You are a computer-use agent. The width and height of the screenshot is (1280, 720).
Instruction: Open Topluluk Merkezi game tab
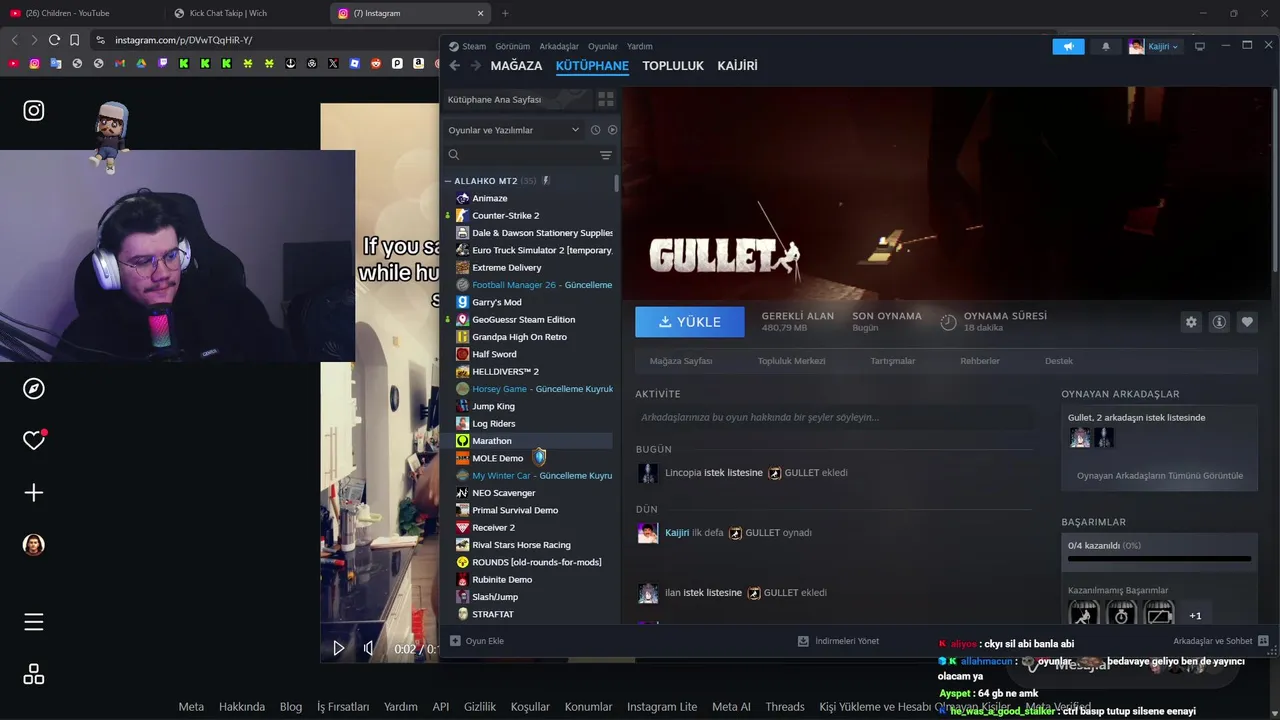[791, 361]
